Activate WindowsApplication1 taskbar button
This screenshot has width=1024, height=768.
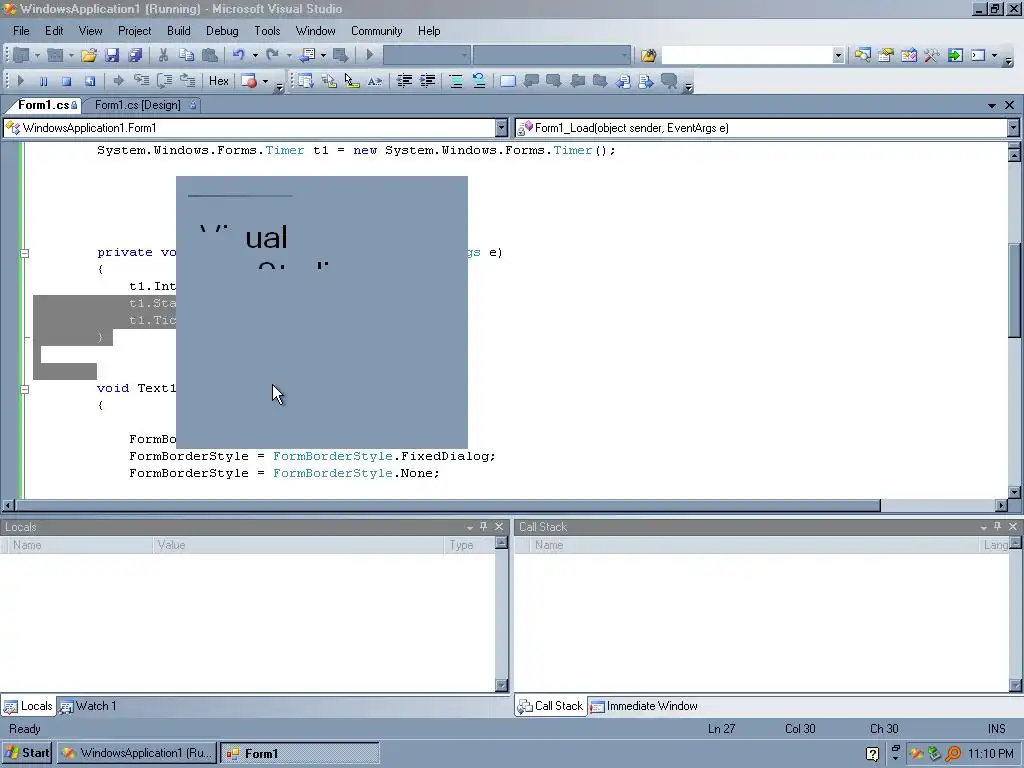click(x=137, y=753)
